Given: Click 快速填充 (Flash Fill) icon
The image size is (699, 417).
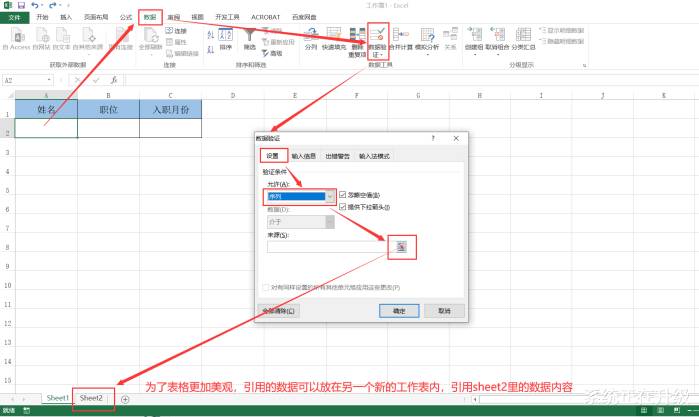Looking at the screenshot, I should click(x=334, y=38).
